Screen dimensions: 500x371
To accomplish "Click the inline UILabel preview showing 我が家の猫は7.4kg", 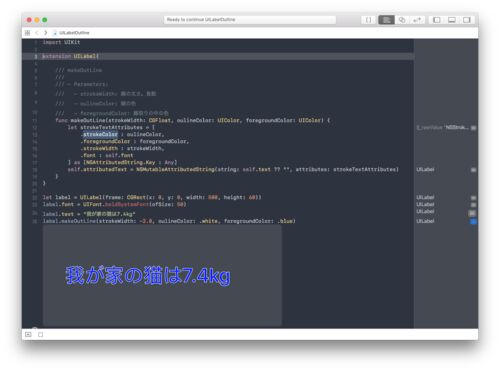I will click(162, 275).
